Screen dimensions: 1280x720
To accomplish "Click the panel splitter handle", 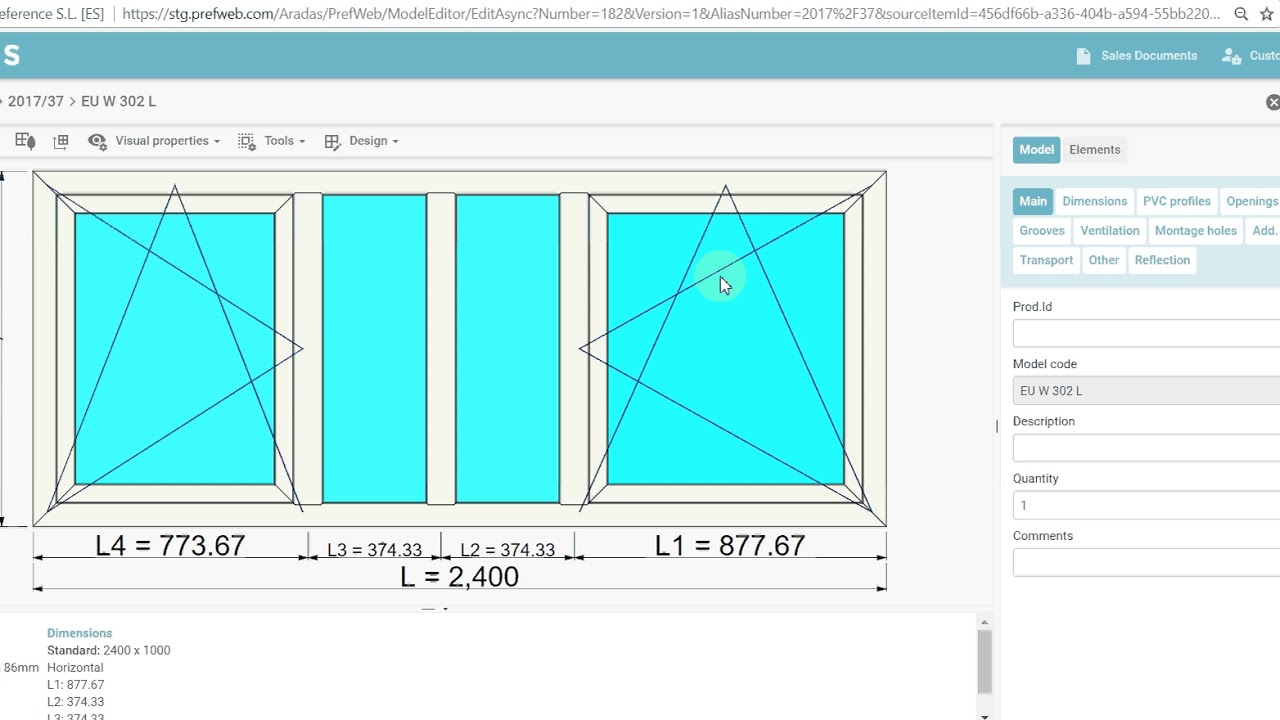I will click(997, 426).
